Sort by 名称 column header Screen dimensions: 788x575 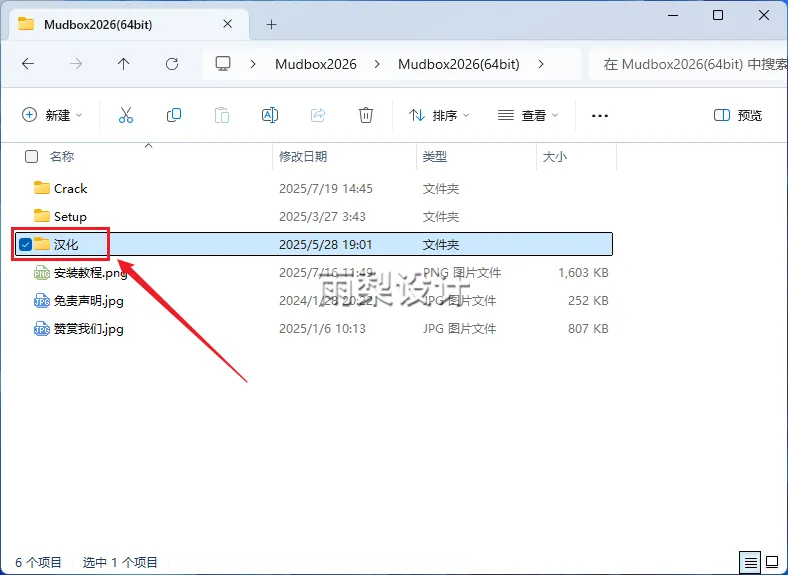point(62,157)
